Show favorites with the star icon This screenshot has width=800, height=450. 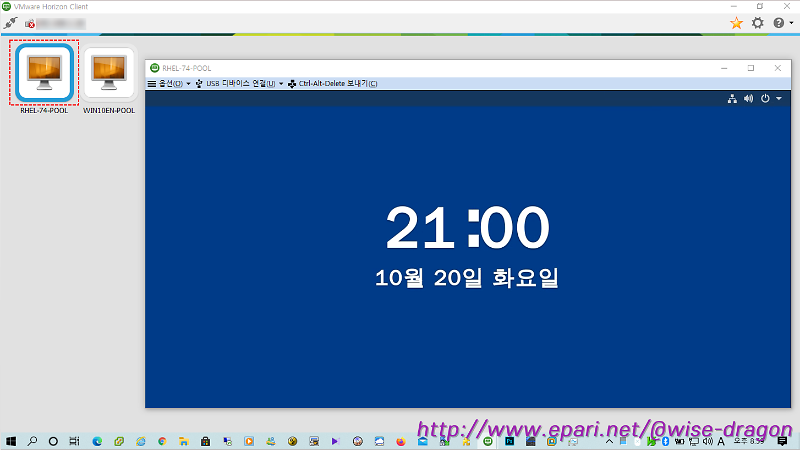point(736,23)
